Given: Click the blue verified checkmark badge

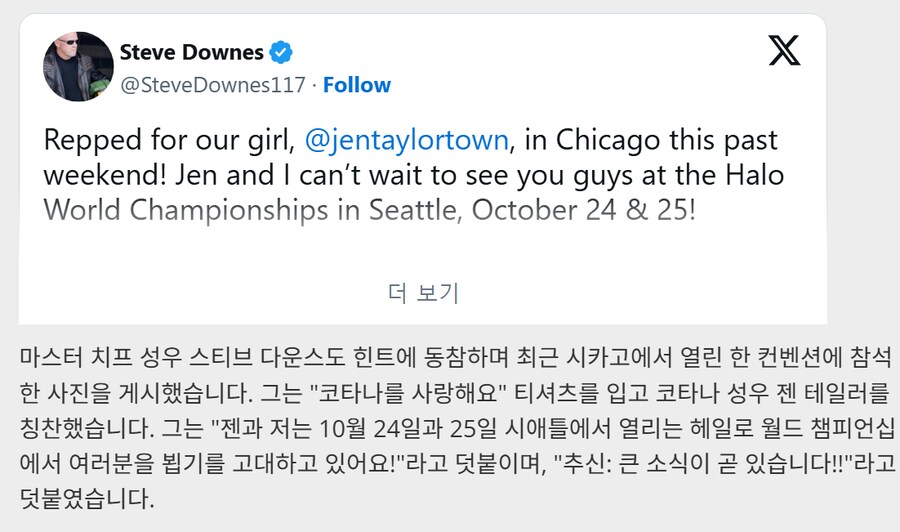Looking at the screenshot, I should coord(282,52).
